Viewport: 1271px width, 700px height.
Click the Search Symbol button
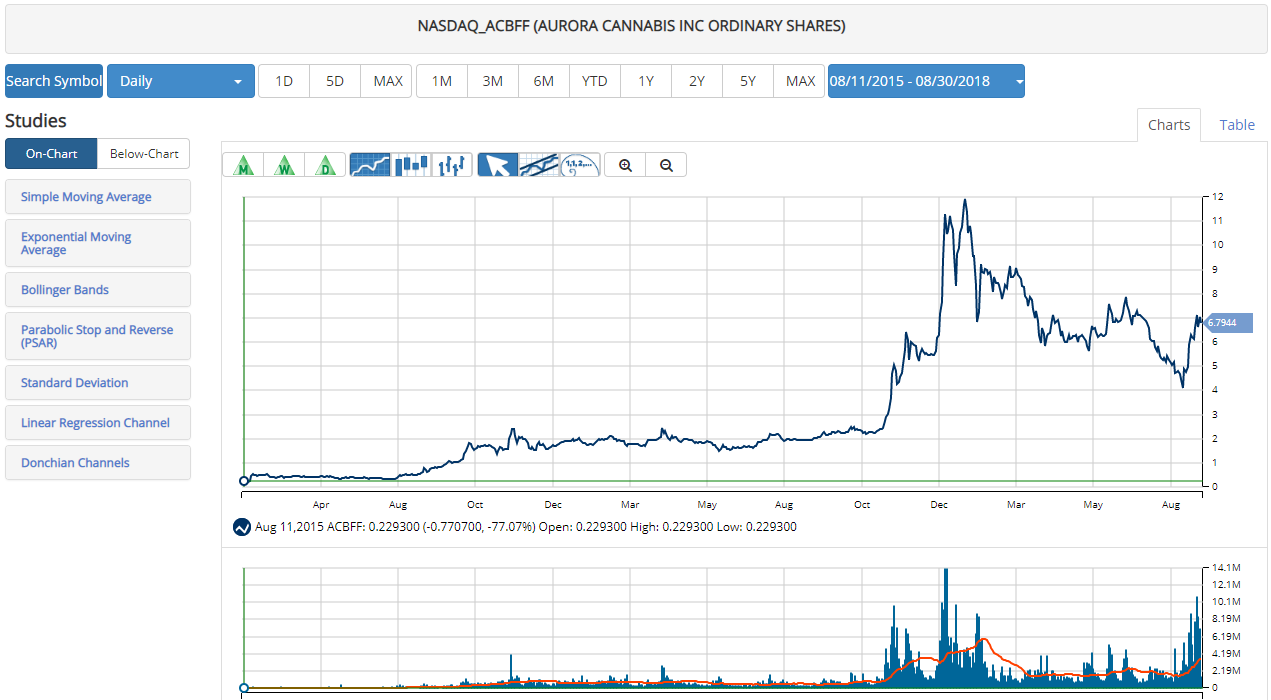pyautogui.click(x=54, y=81)
